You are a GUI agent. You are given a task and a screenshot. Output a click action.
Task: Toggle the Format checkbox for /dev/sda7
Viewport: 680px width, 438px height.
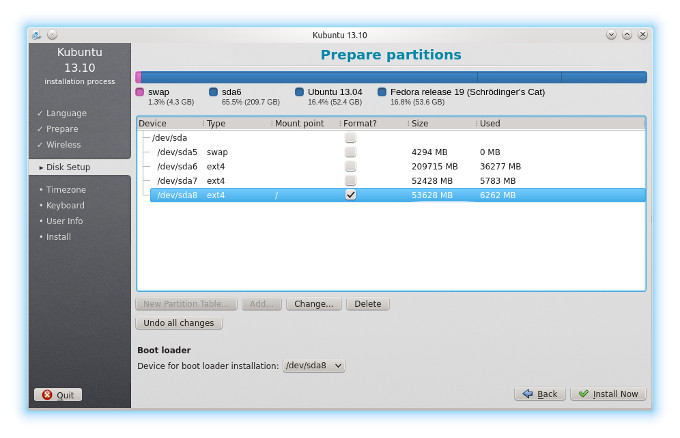point(350,181)
